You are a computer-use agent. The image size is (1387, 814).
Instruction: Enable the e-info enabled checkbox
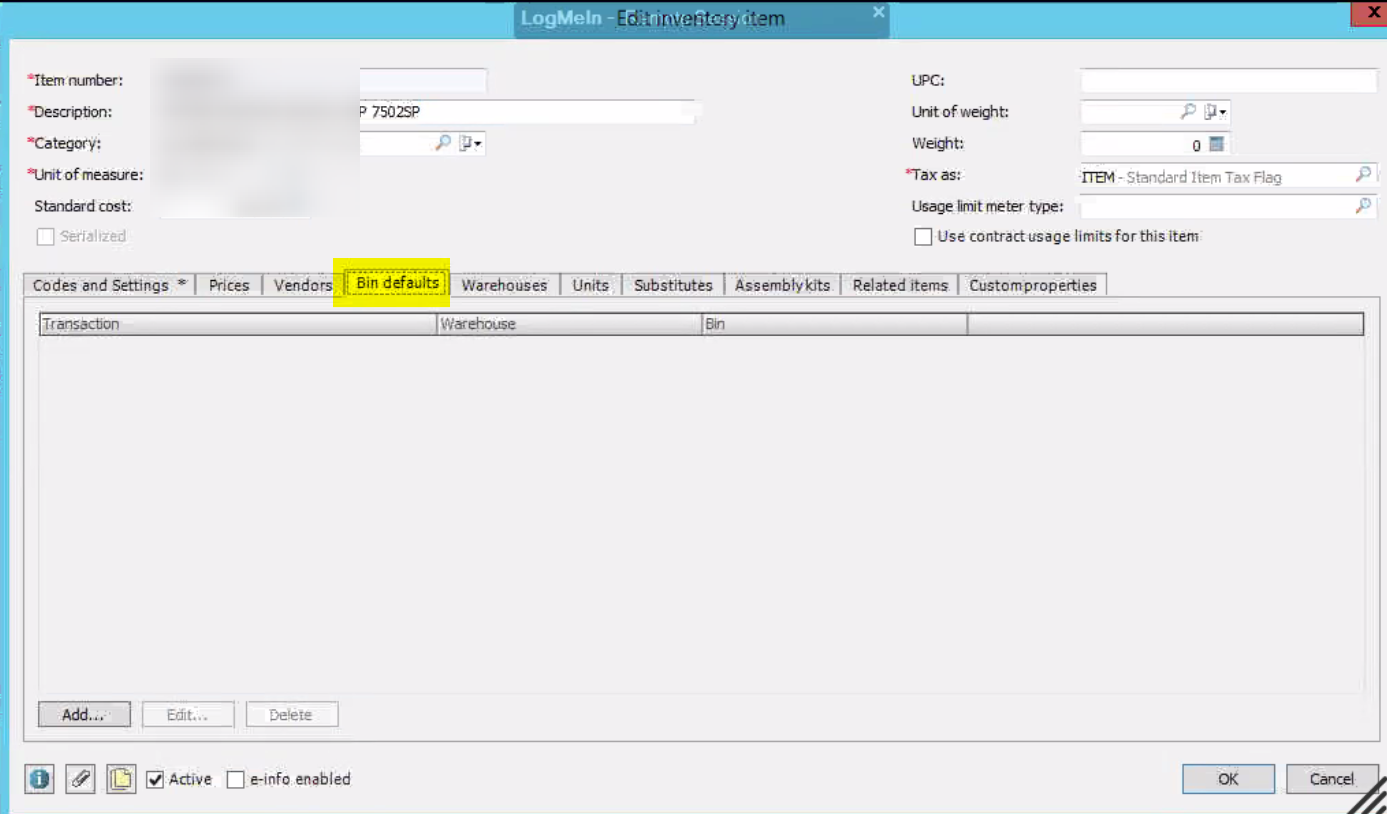tap(236, 779)
